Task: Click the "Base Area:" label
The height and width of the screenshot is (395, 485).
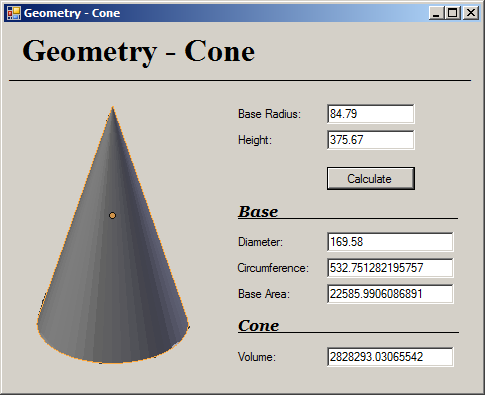Action: pyautogui.click(x=264, y=294)
